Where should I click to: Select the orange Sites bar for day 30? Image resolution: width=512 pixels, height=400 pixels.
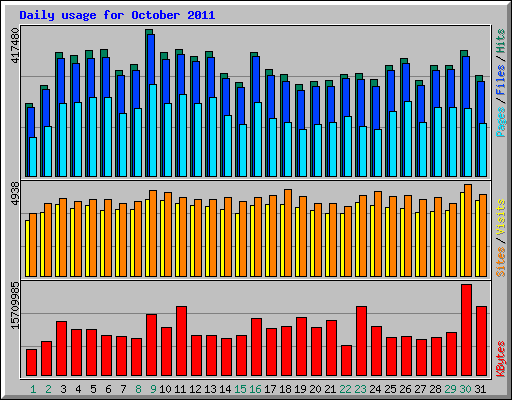[x=468, y=230]
